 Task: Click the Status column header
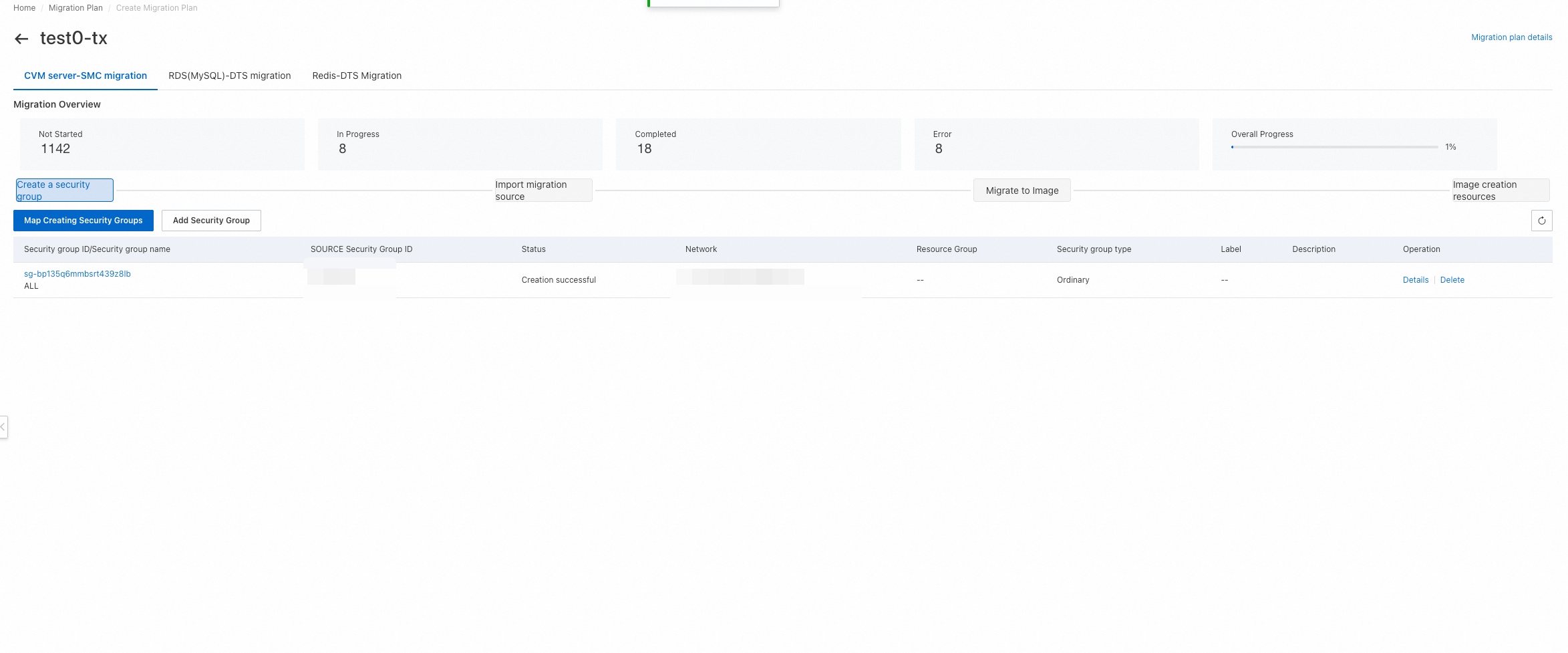(x=533, y=249)
